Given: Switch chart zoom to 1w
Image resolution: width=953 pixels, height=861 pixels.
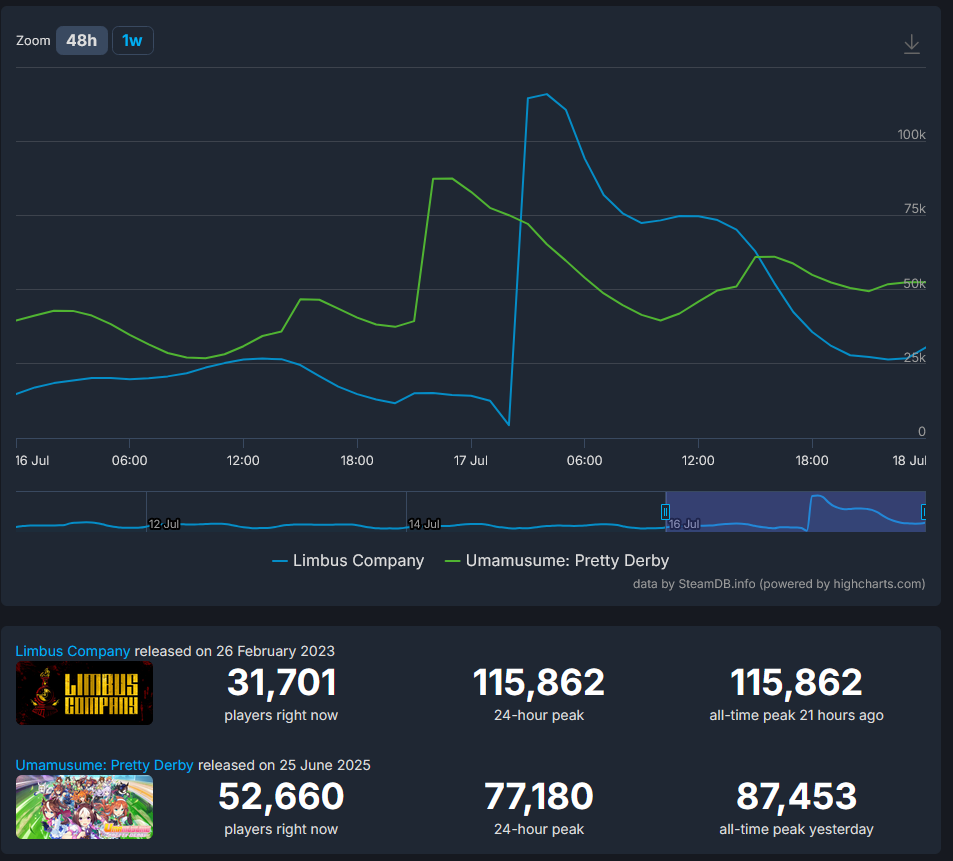Looking at the screenshot, I should click(x=132, y=41).
